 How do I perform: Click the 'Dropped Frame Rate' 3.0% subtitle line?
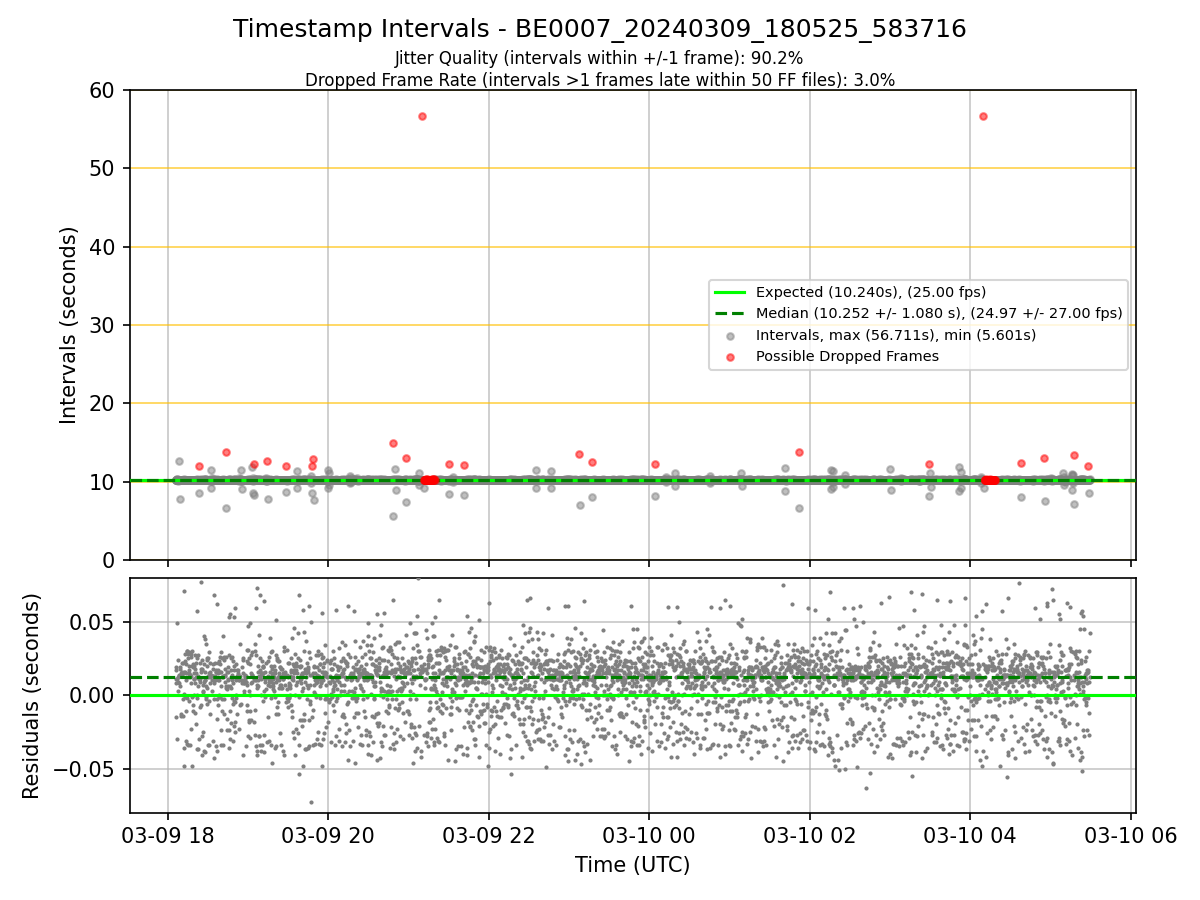(600, 79)
